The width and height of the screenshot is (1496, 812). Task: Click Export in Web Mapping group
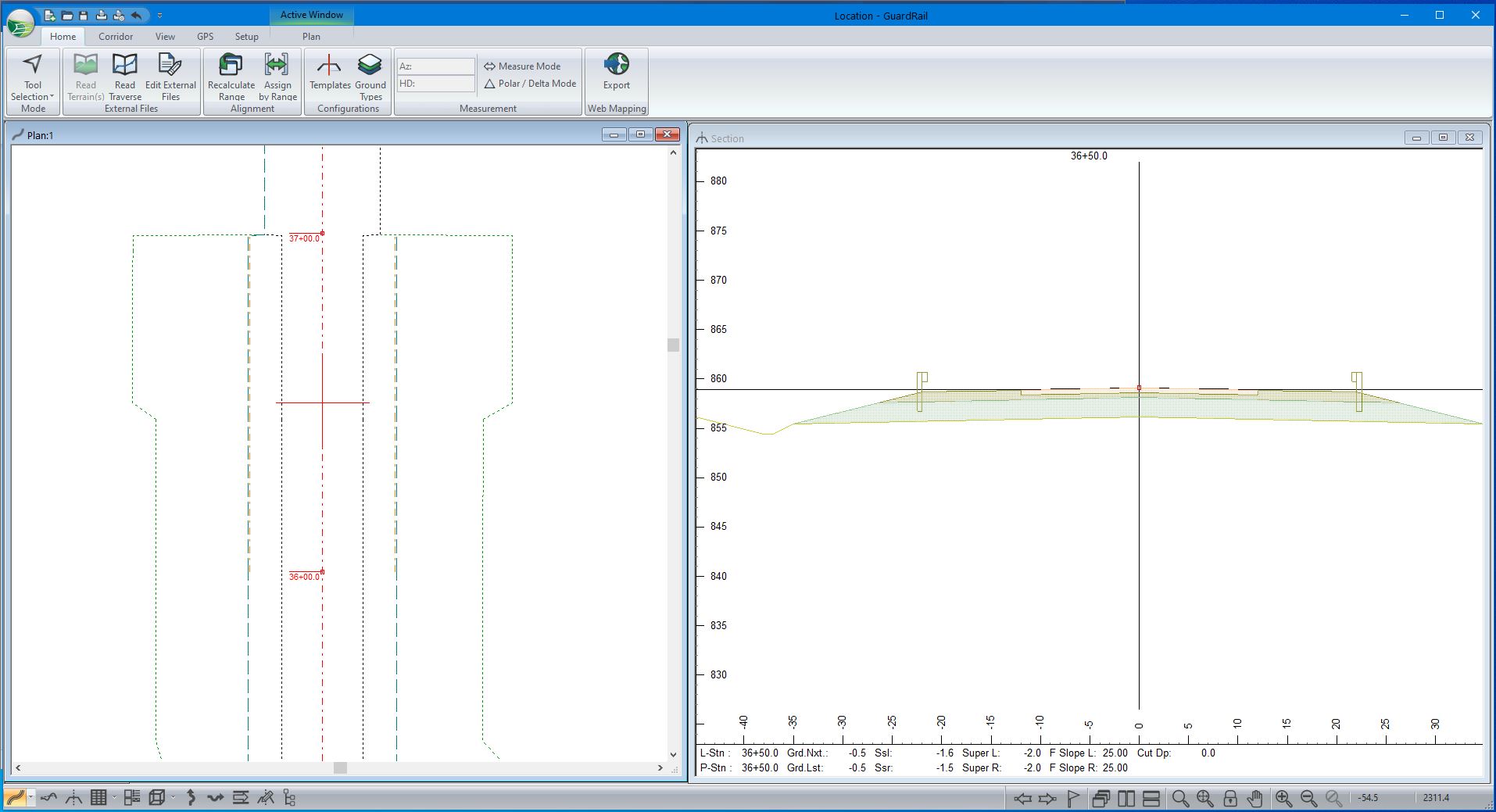tap(617, 72)
